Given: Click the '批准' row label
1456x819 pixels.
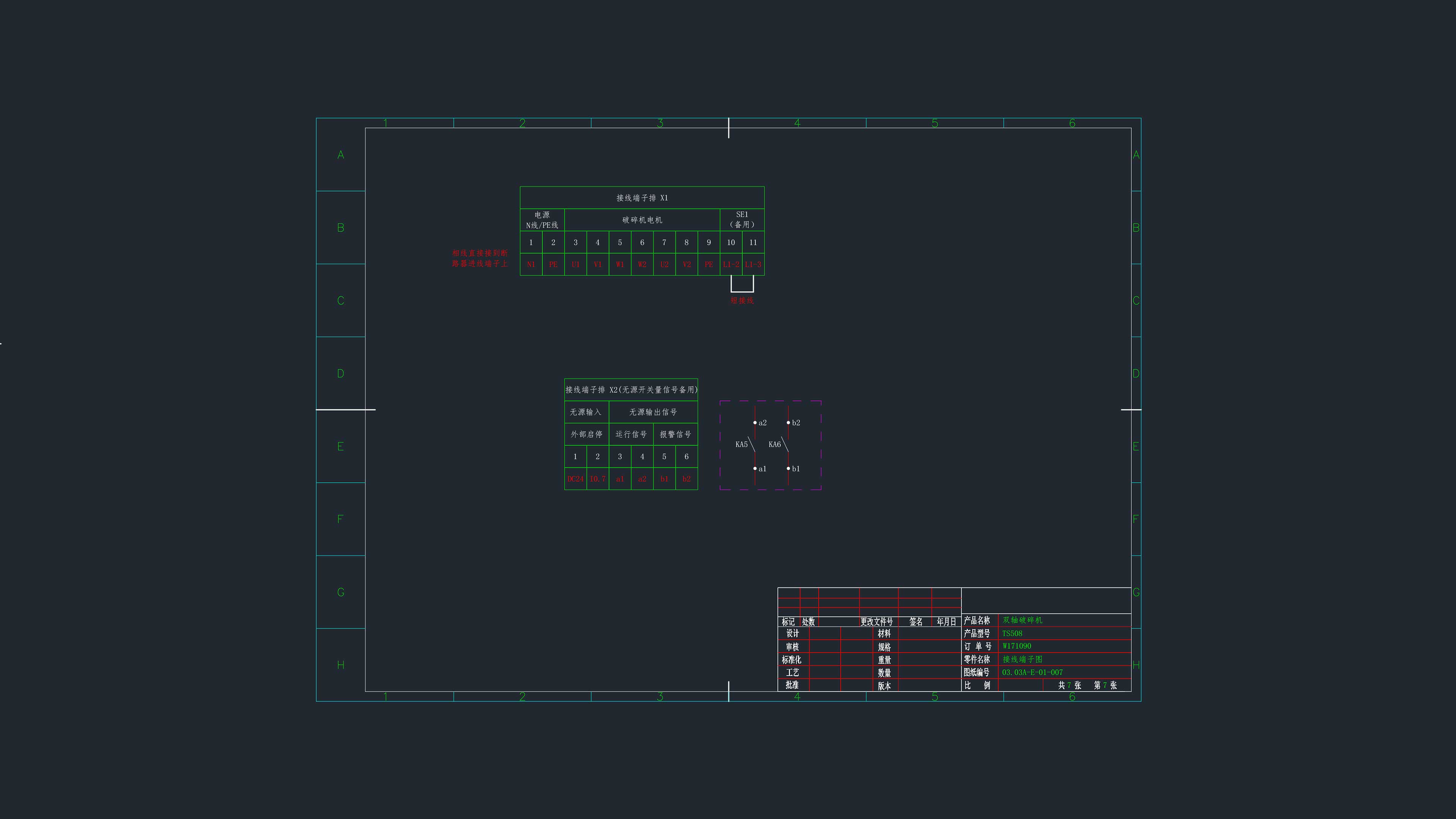Looking at the screenshot, I should tap(792, 685).
